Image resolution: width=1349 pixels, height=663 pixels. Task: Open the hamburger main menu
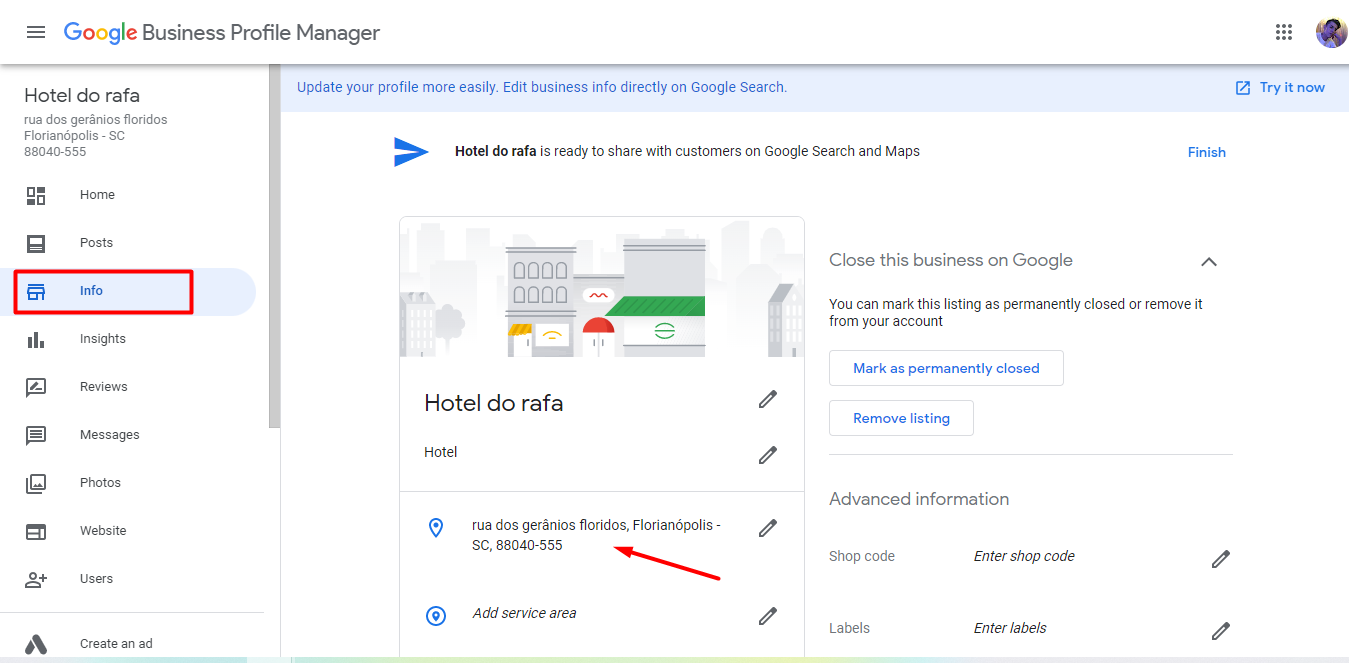pyautogui.click(x=36, y=32)
